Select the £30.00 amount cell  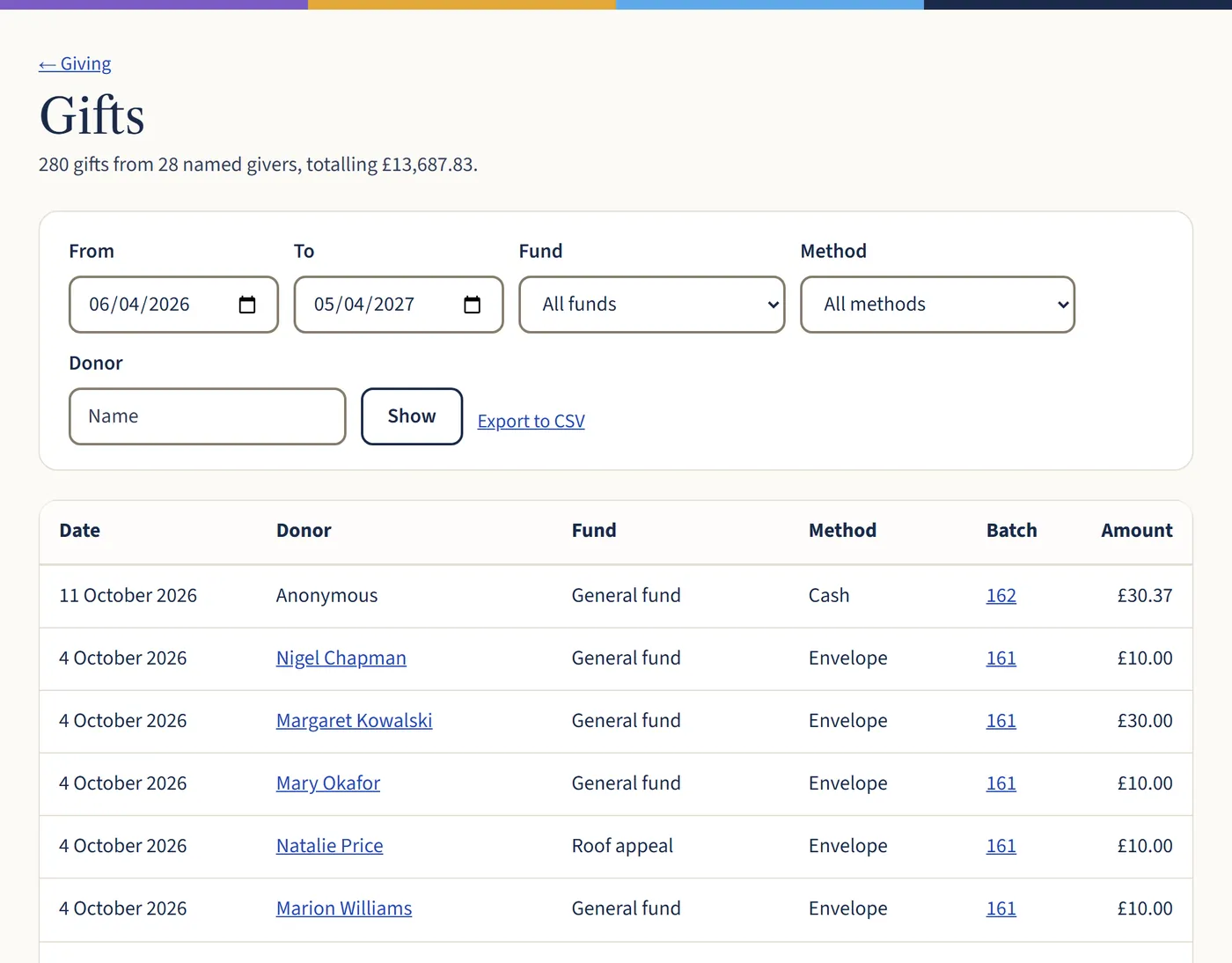tap(1145, 721)
